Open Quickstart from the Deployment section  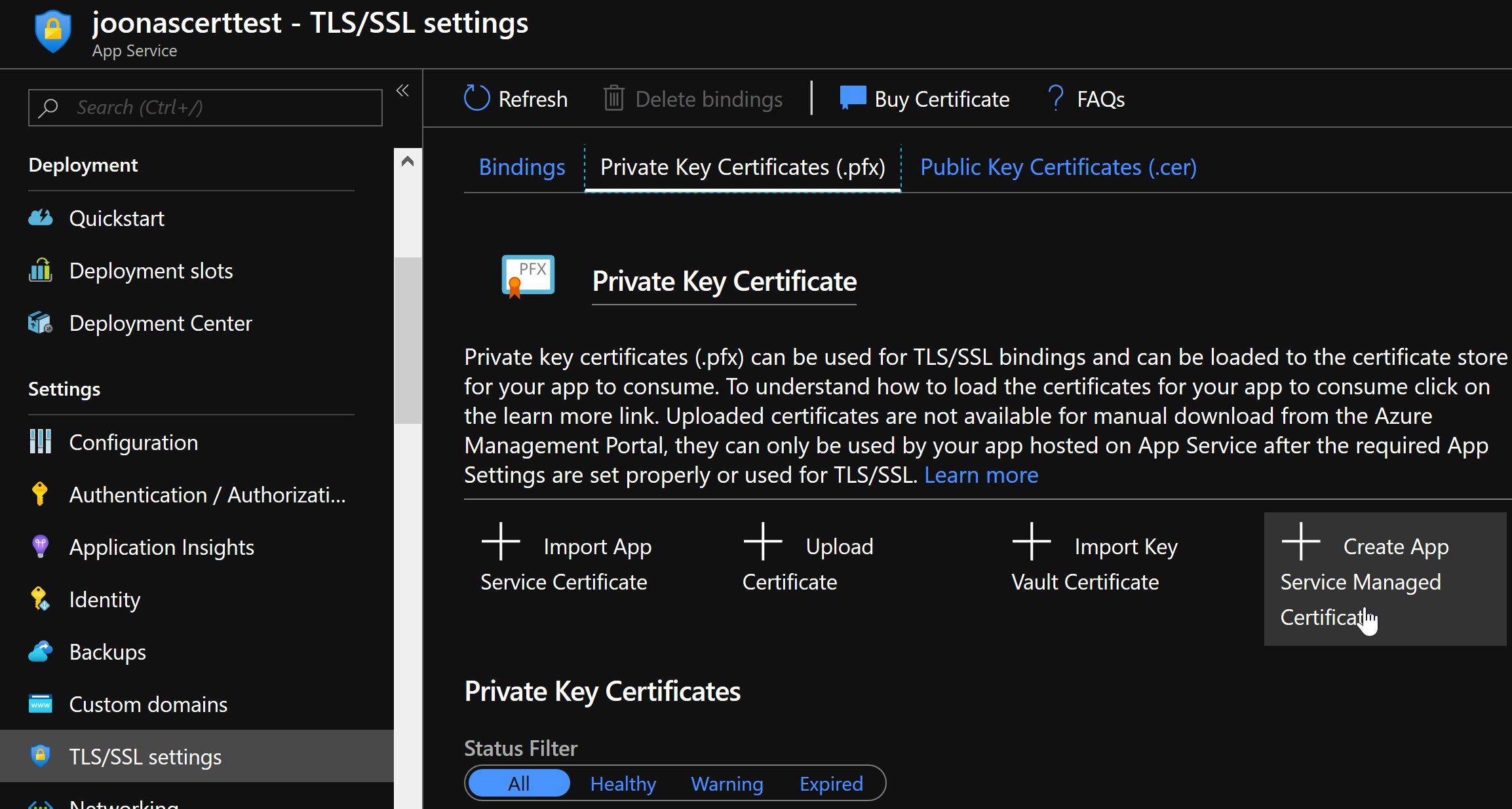[x=117, y=218]
